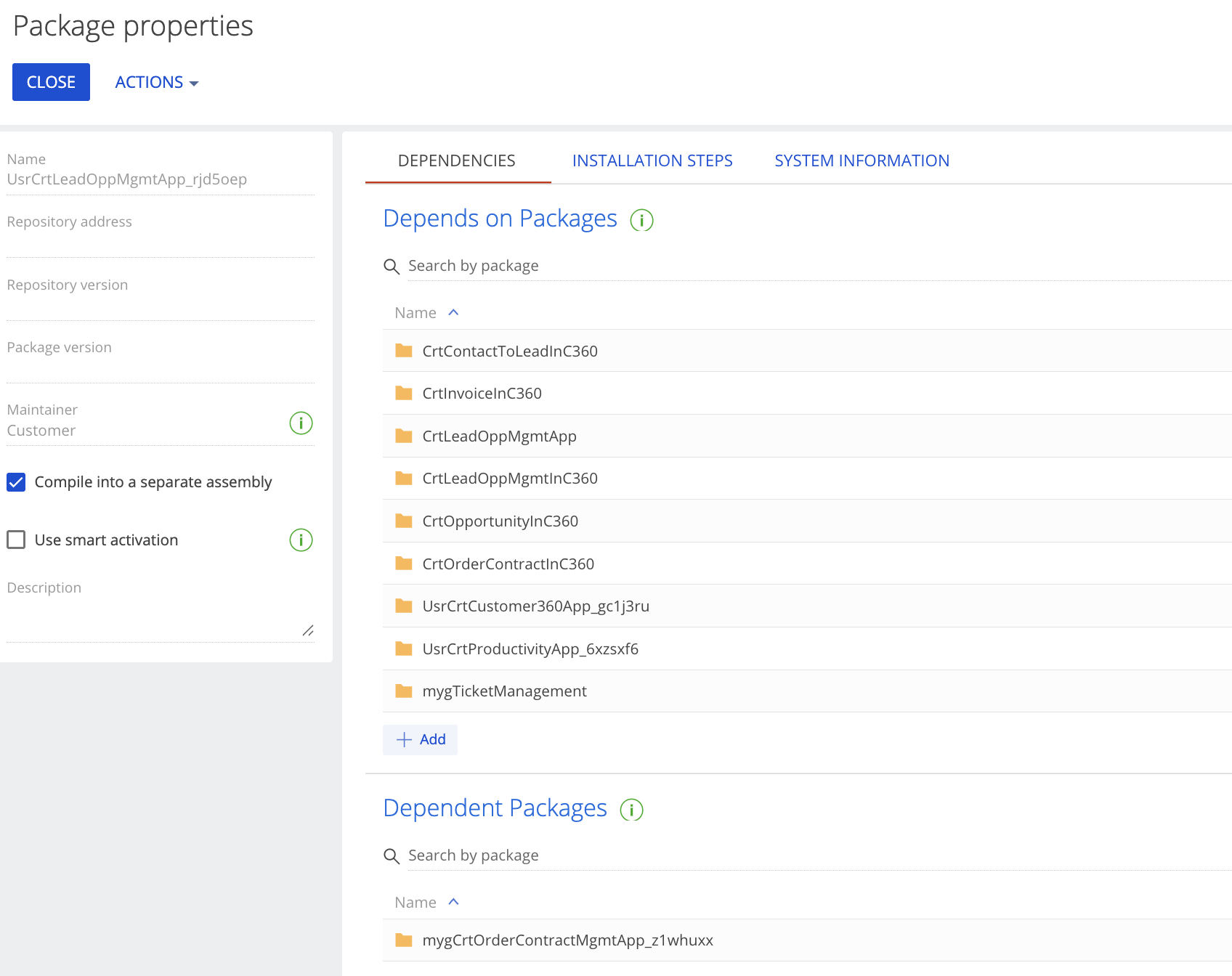The height and width of the screenshot is (976, 1232).
Task: Click info icon next to Depends on Packages
Action: (x=641, y=220)
